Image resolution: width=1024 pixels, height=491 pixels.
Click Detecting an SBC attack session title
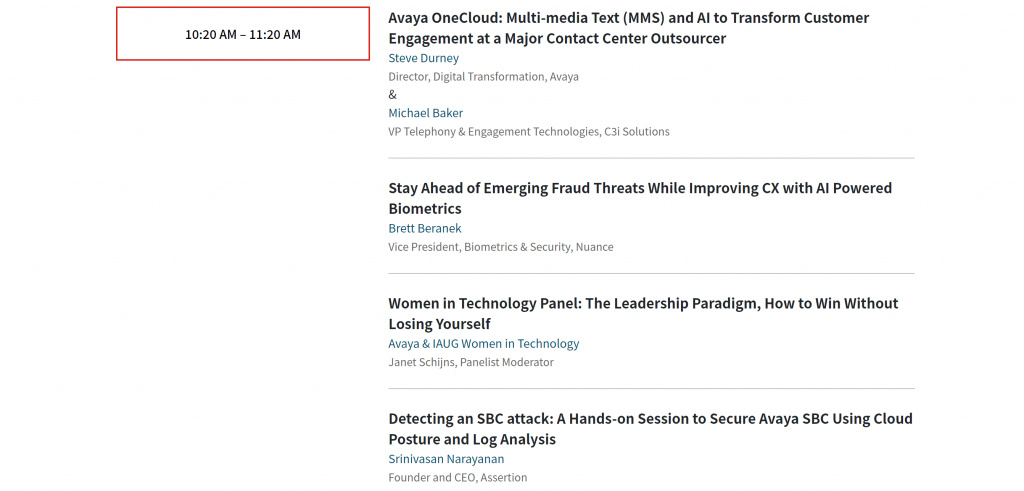coord(650,428)
